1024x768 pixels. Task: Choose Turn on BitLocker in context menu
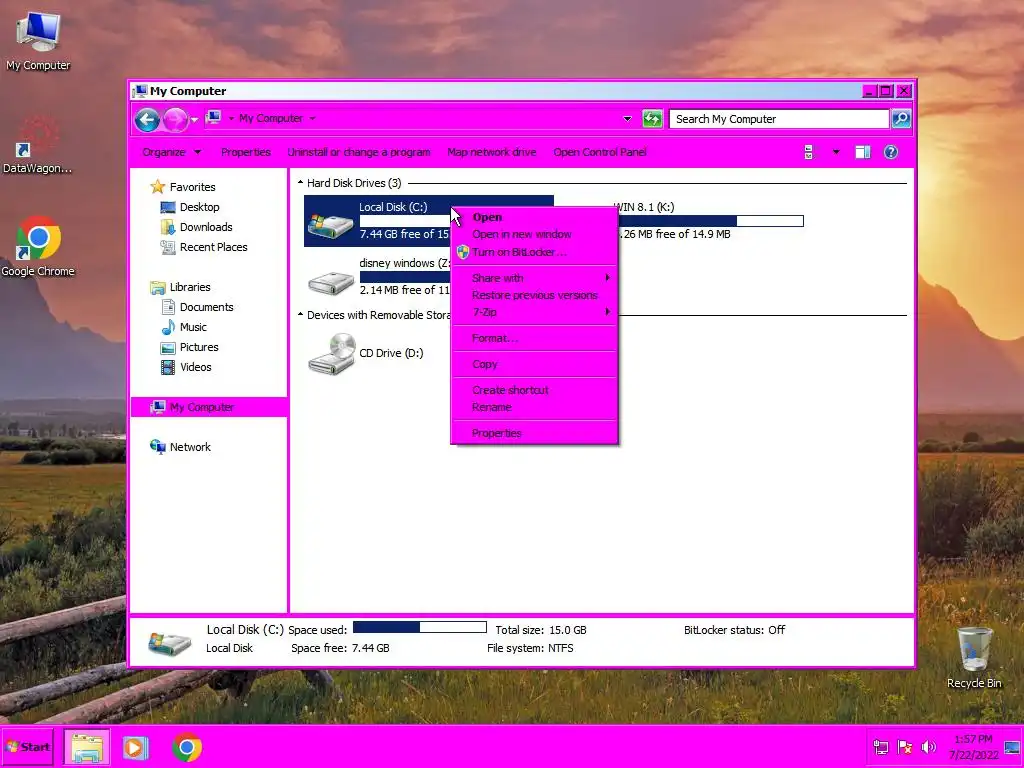coord(519,252)
